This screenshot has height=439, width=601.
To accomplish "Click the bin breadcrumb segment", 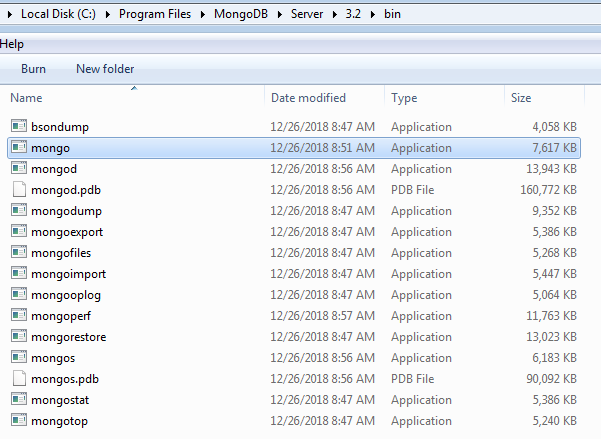I will click(x=392, y=14).
